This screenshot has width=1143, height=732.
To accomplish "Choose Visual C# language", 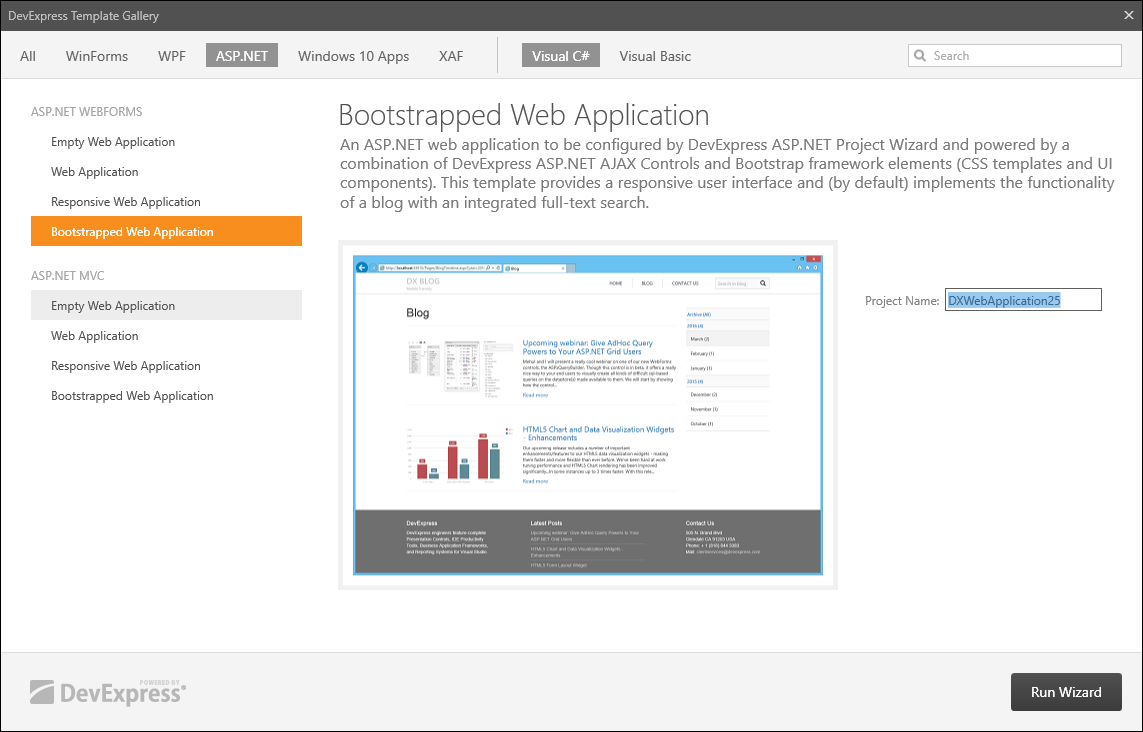I will [x=561, y=55].
